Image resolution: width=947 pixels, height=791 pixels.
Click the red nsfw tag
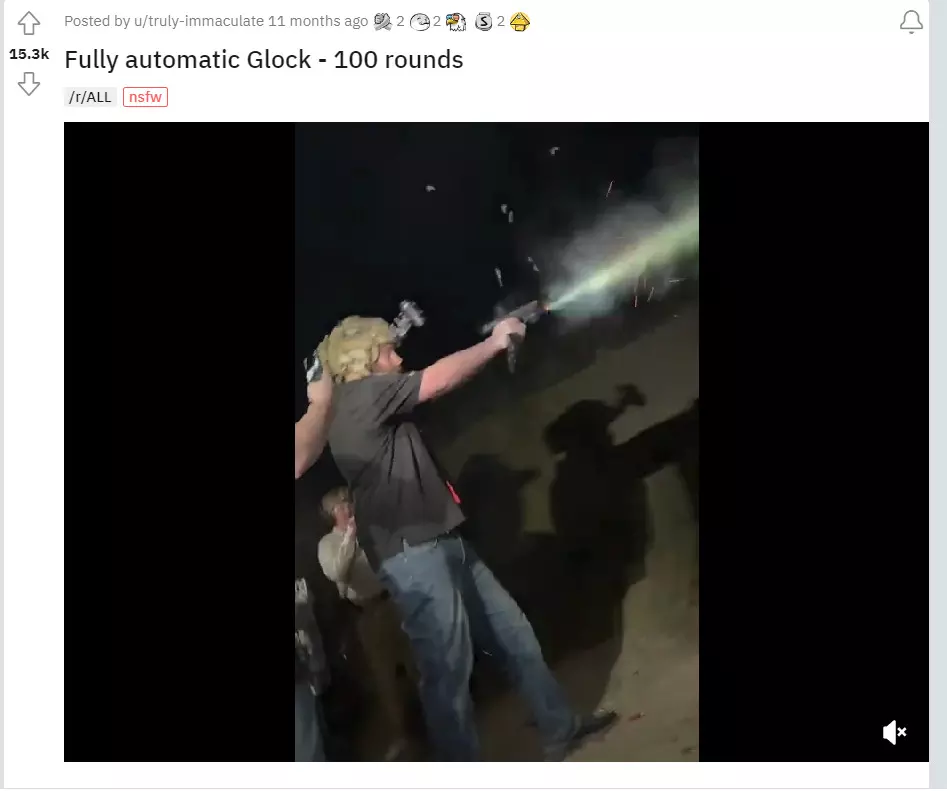point(146,97)
